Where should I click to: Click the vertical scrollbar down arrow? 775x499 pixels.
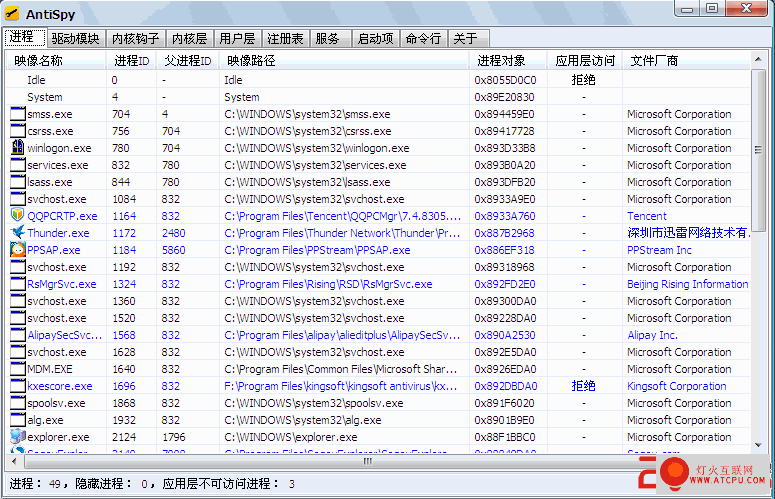(x=758, y=445)
